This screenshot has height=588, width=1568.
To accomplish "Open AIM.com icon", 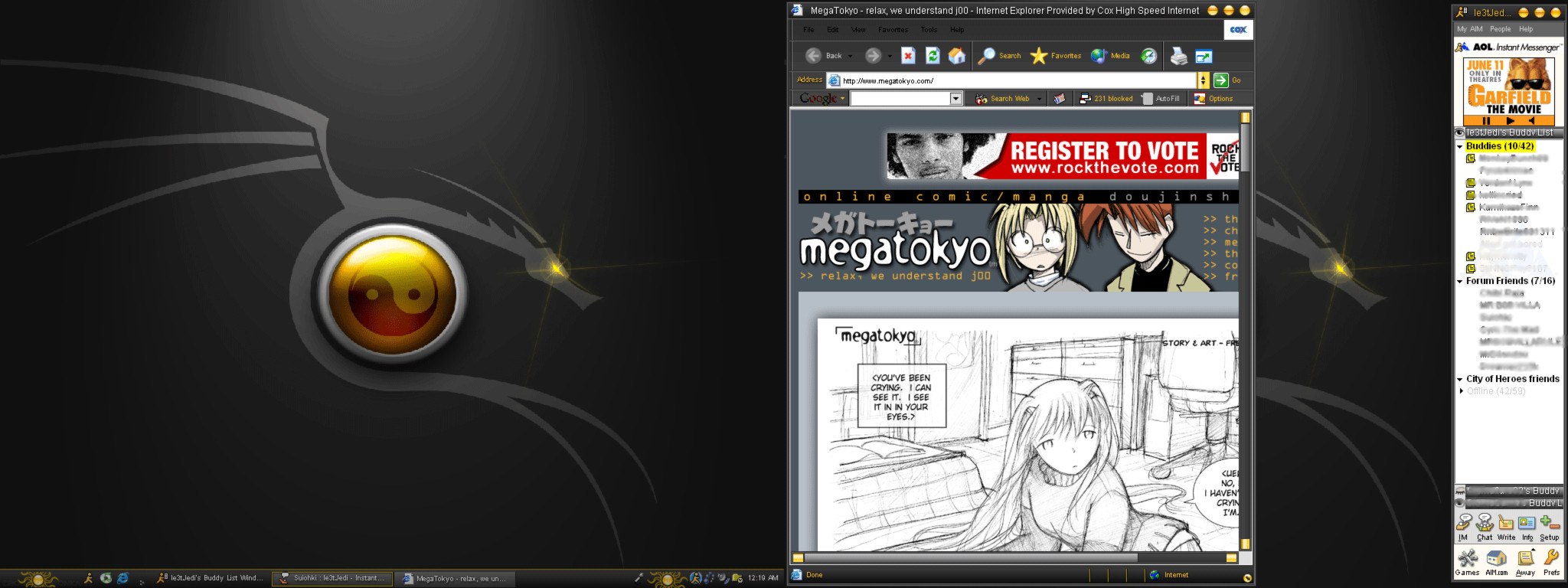I will pyautogui.click(x=1496, y=563).
